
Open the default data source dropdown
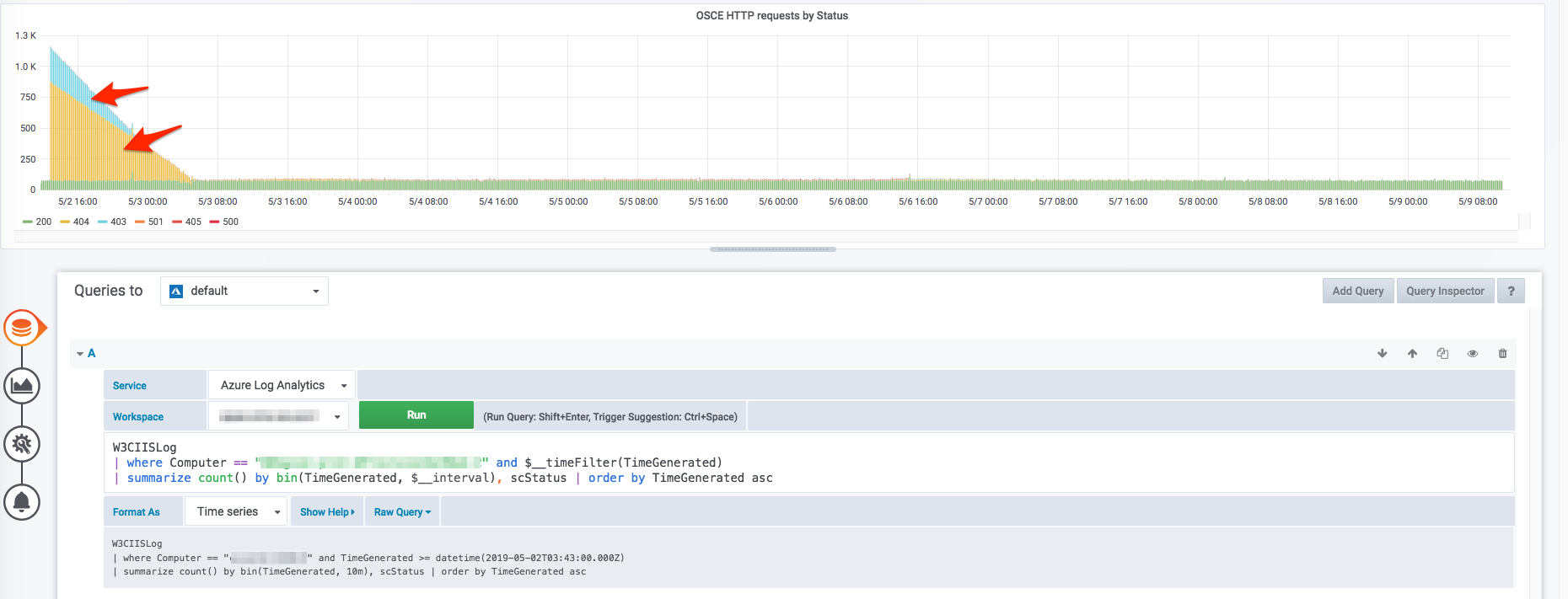(244, 291)
